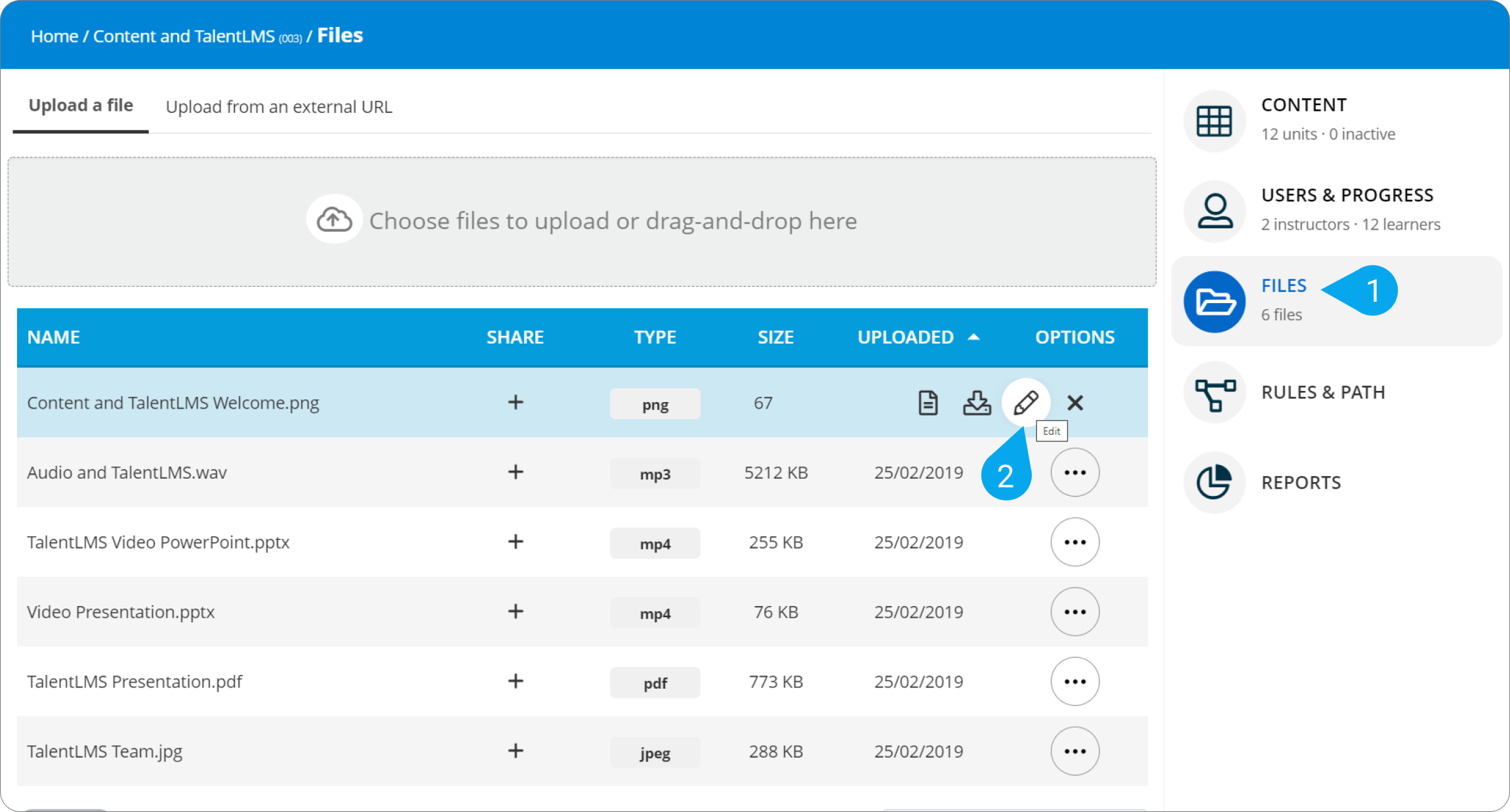The image size is (1510, 812).
Task: Click the cloud upload icon
Action: (x=335, y=220)
